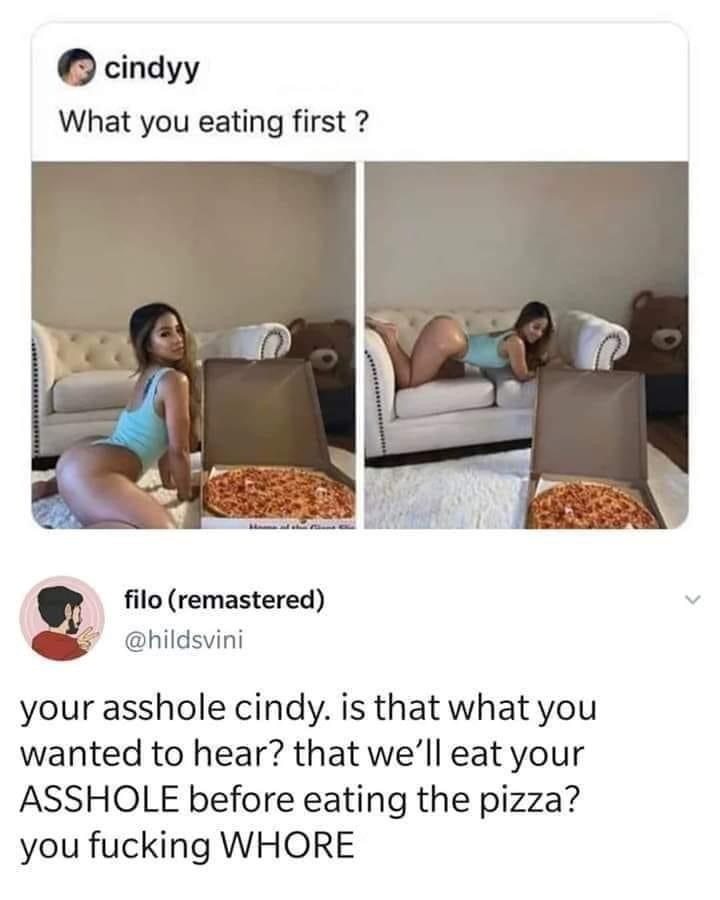Click the 'filo (remastered)' display name
The height and width of the screenshot is (900, 720).
[x=224, y=600]
